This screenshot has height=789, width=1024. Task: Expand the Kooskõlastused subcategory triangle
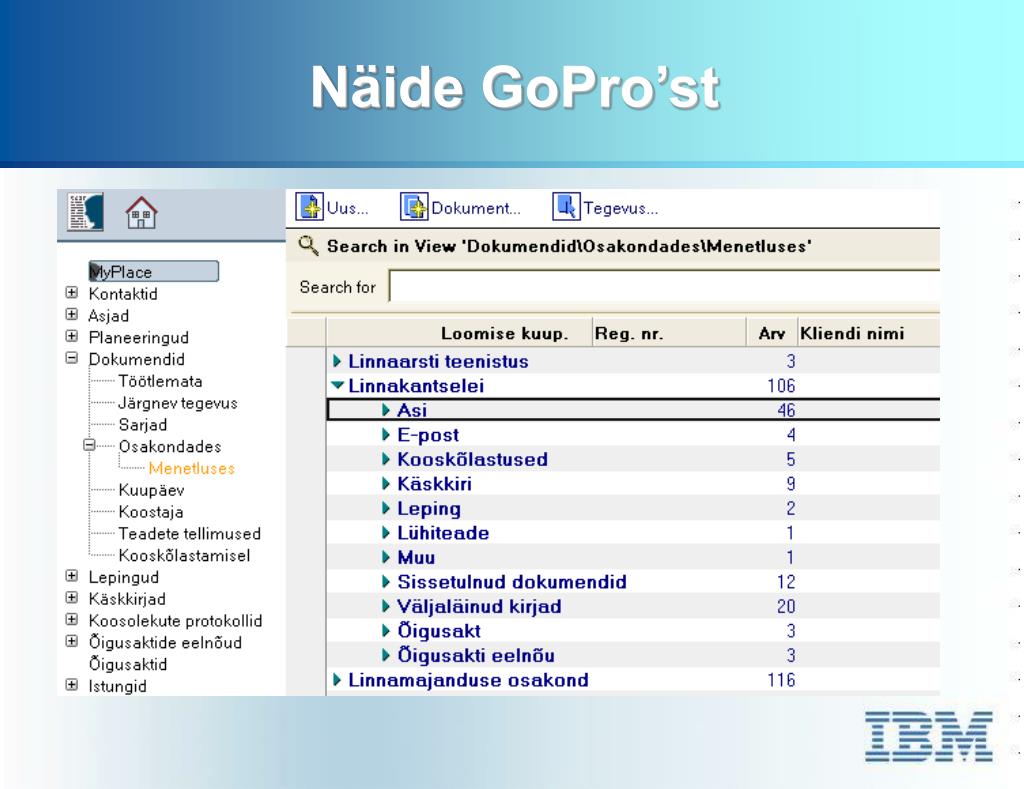tap(386, 459)
